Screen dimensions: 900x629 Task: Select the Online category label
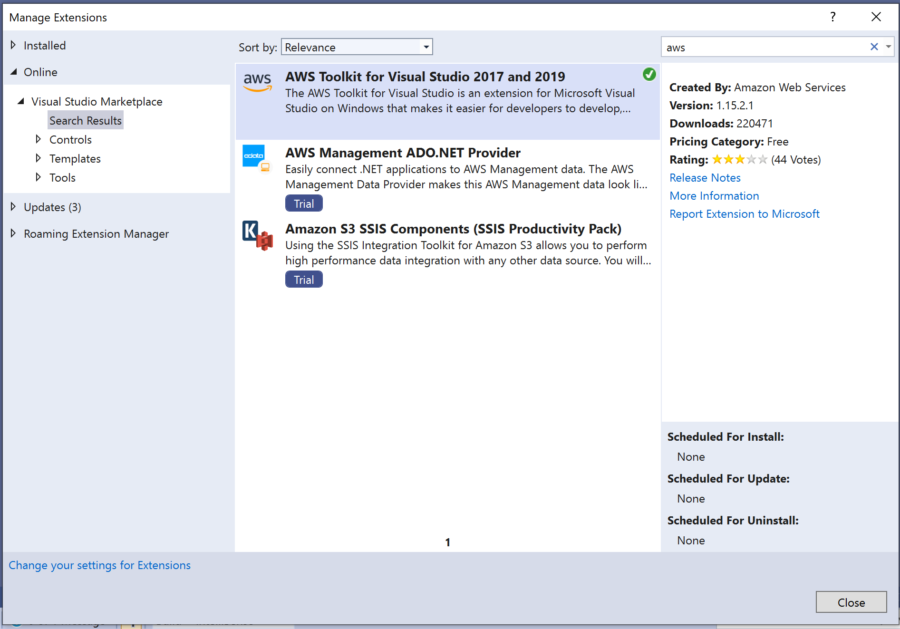pyautogui.click(x=40, y=72)
